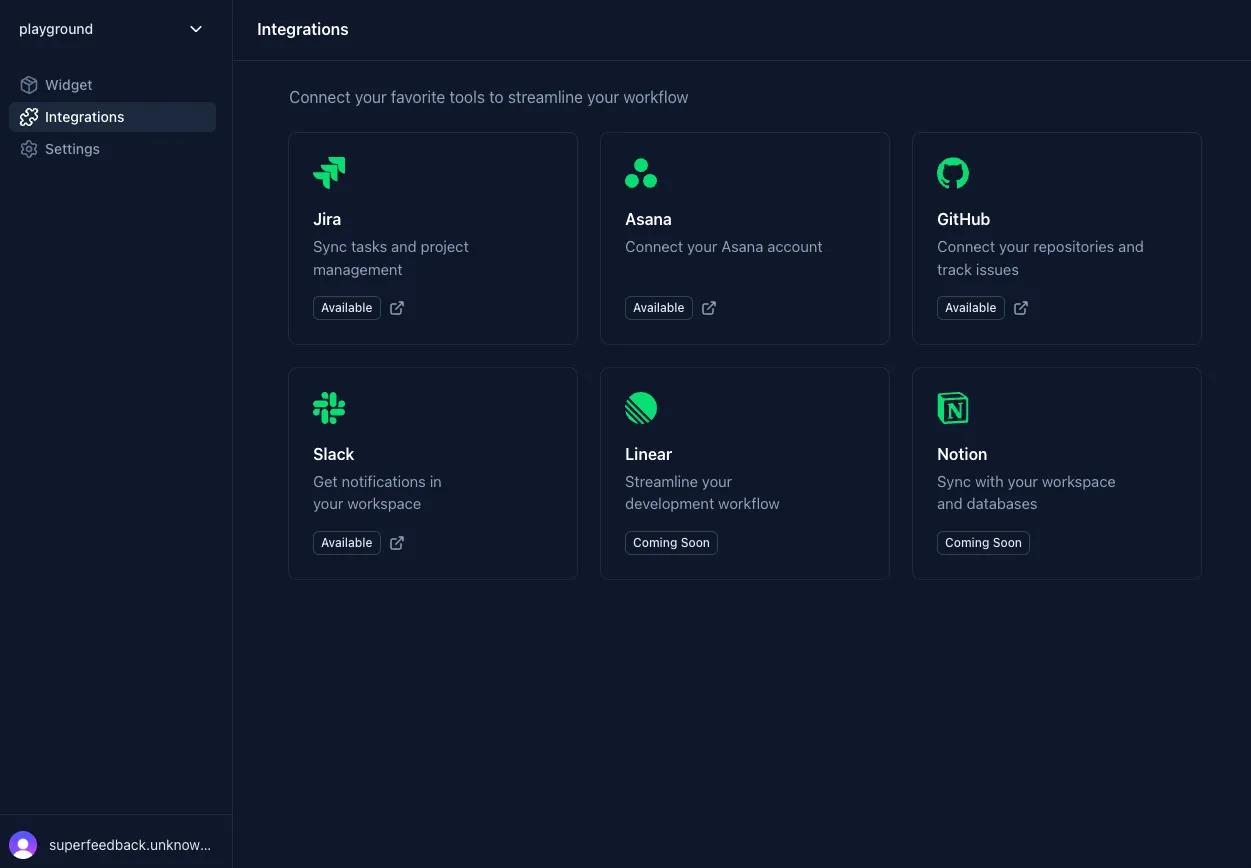Click the Notion logo icon

click(x=953, y=408)
